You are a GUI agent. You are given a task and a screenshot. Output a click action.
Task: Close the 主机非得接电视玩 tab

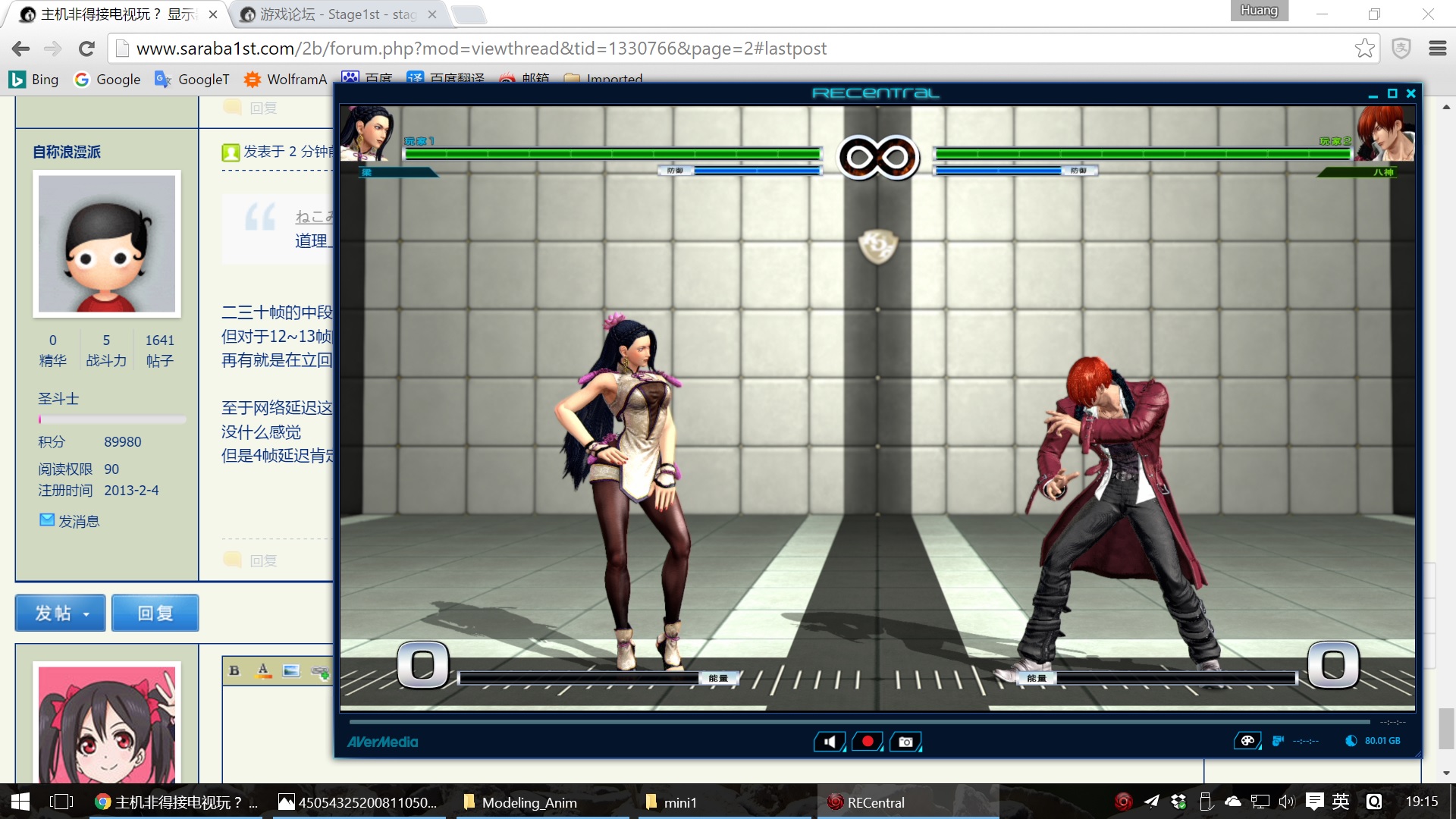[213, 14]
